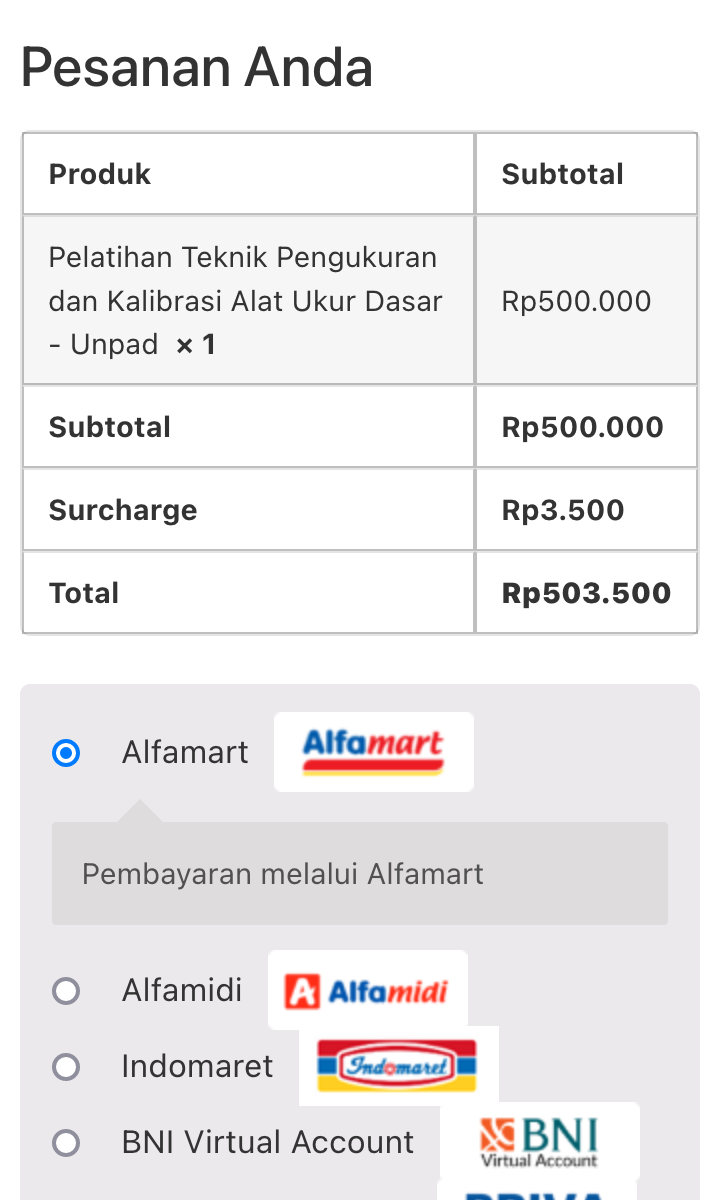The height and width of the screenshot is (1200, 720).
Task: Choose BNI Virtual Account radio button
Action: (x=66, y=1142)
